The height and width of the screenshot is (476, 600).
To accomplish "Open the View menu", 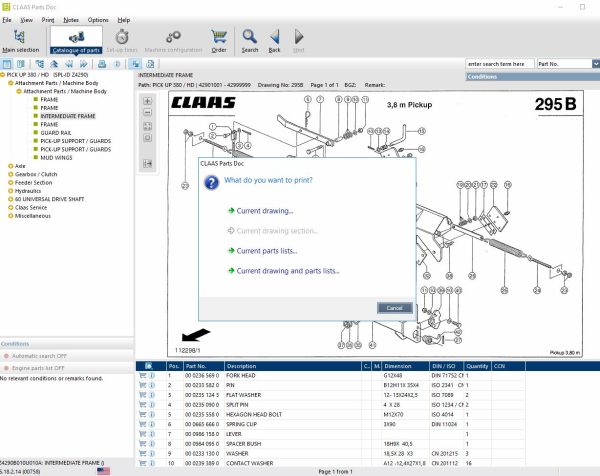I will click(26, 20).
